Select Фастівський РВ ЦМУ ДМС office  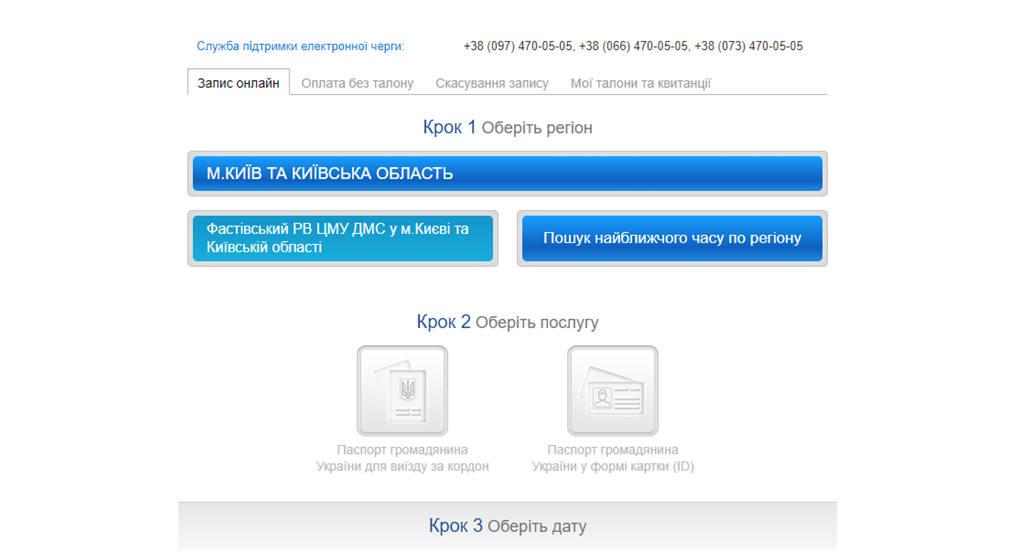342,238
